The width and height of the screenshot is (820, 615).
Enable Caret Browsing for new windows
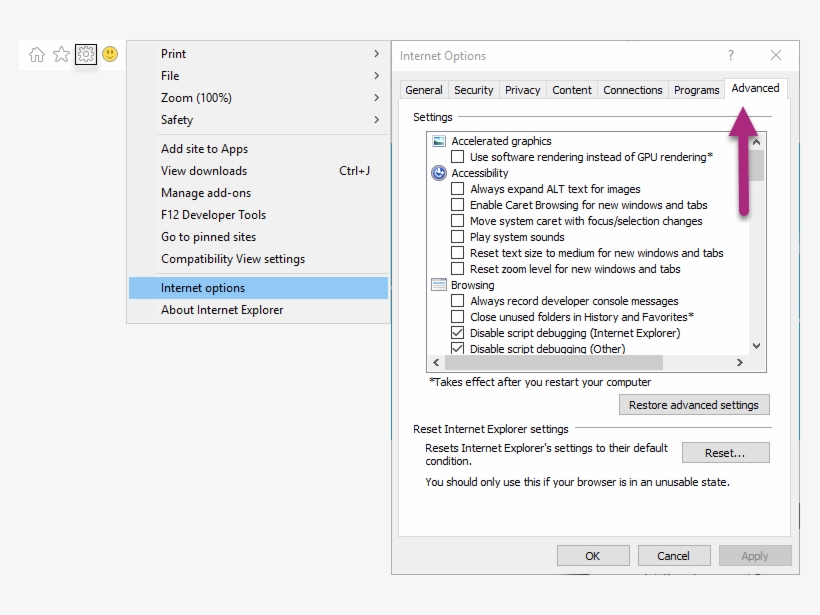pos(458,204)
